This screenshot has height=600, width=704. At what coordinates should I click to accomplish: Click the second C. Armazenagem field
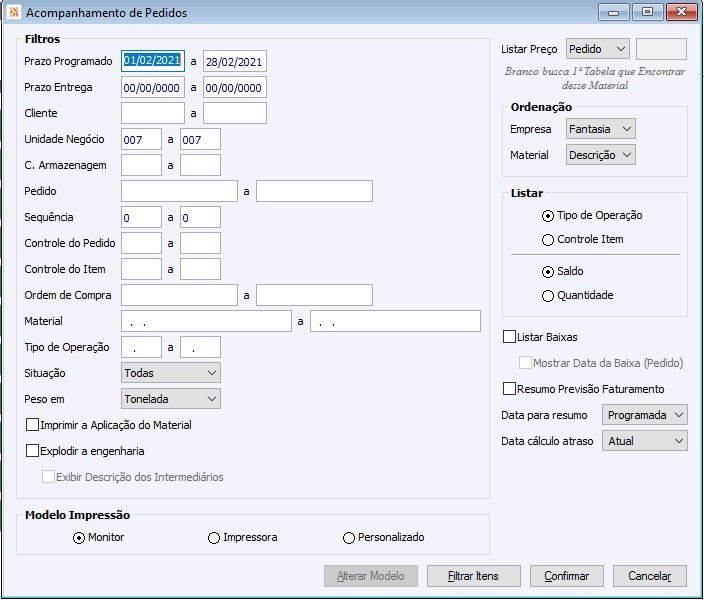(200, 165)
